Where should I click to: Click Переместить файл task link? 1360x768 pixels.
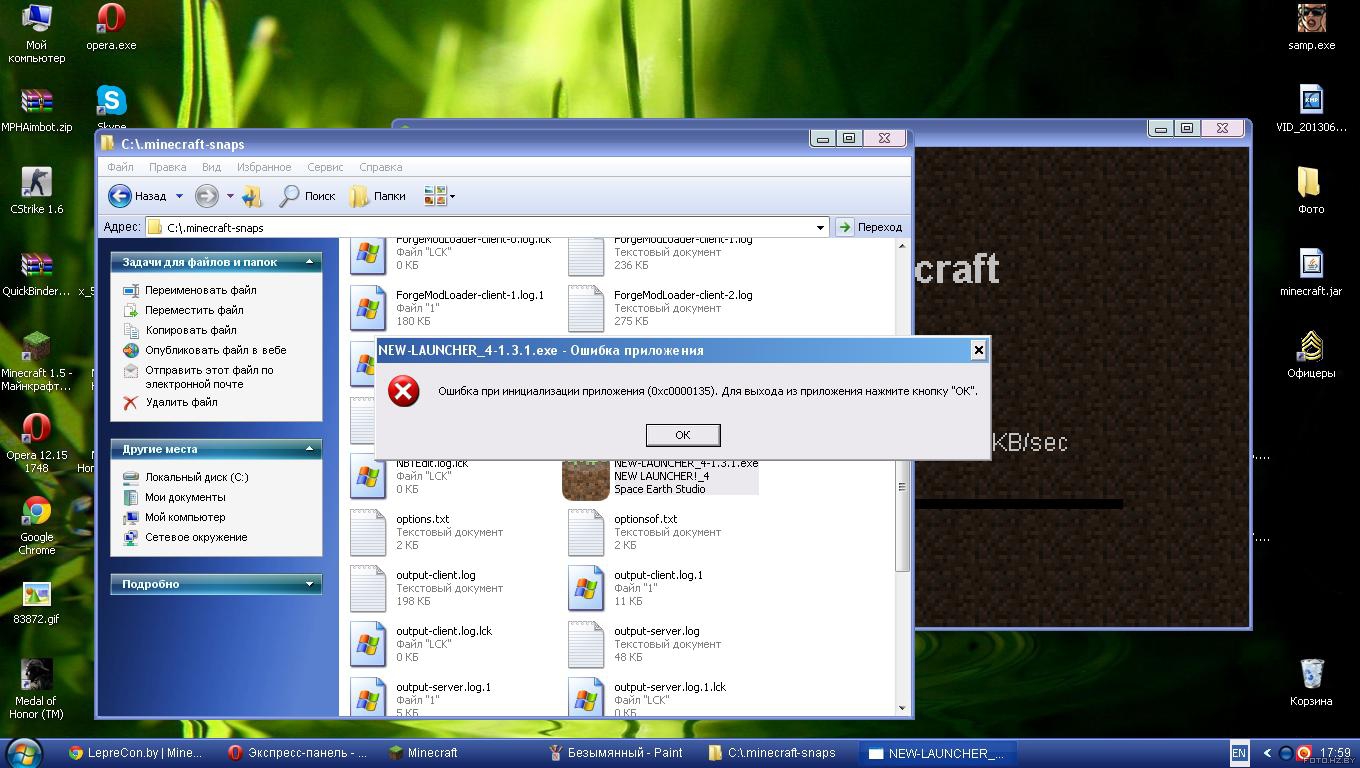point(194,310)
